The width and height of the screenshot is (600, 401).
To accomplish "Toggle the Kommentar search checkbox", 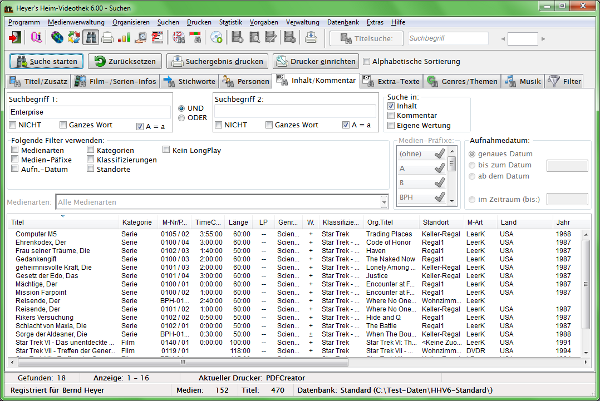I will click(392, 115).
